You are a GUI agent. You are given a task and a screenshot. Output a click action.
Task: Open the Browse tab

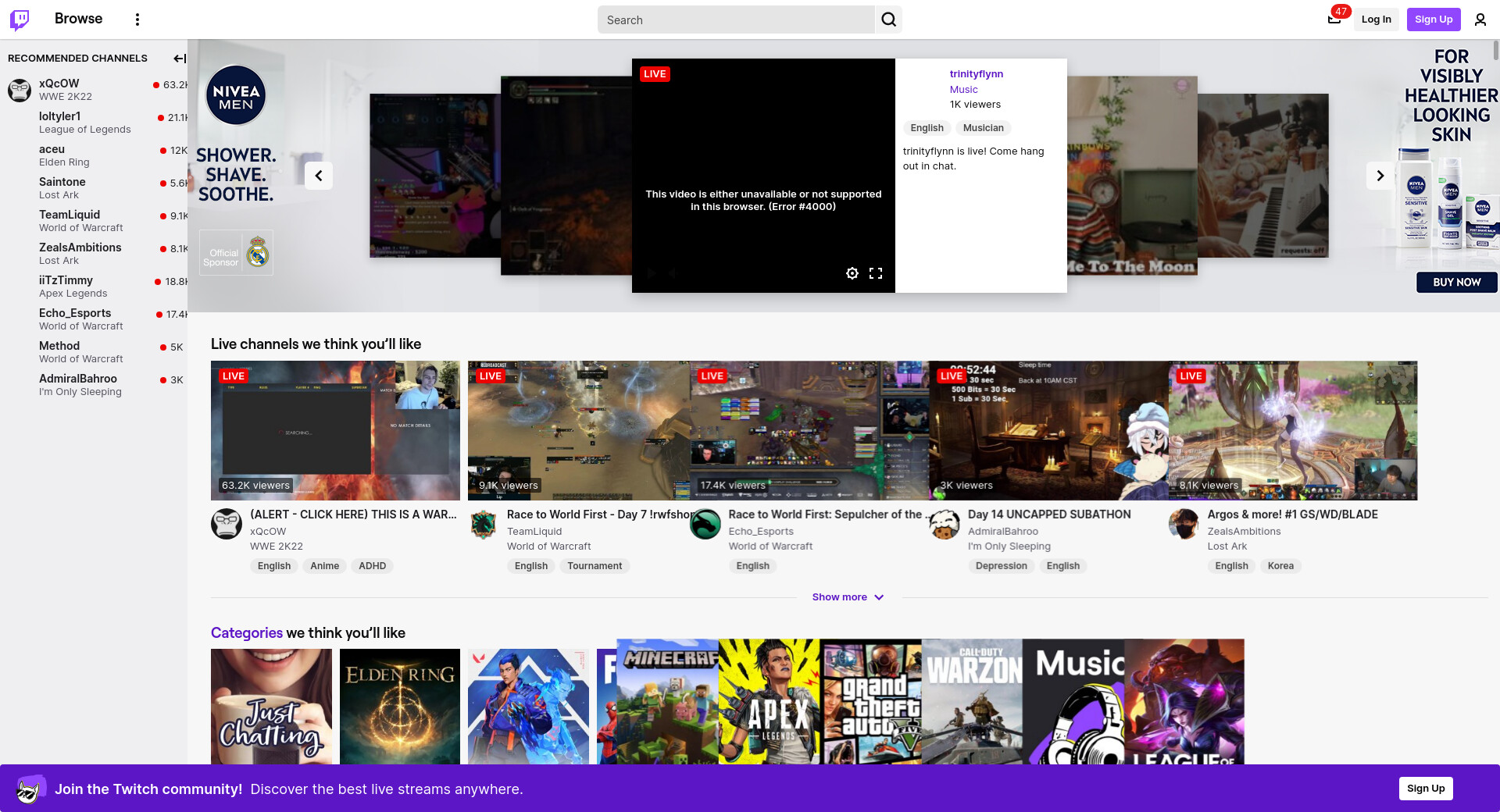coord(78,19)
